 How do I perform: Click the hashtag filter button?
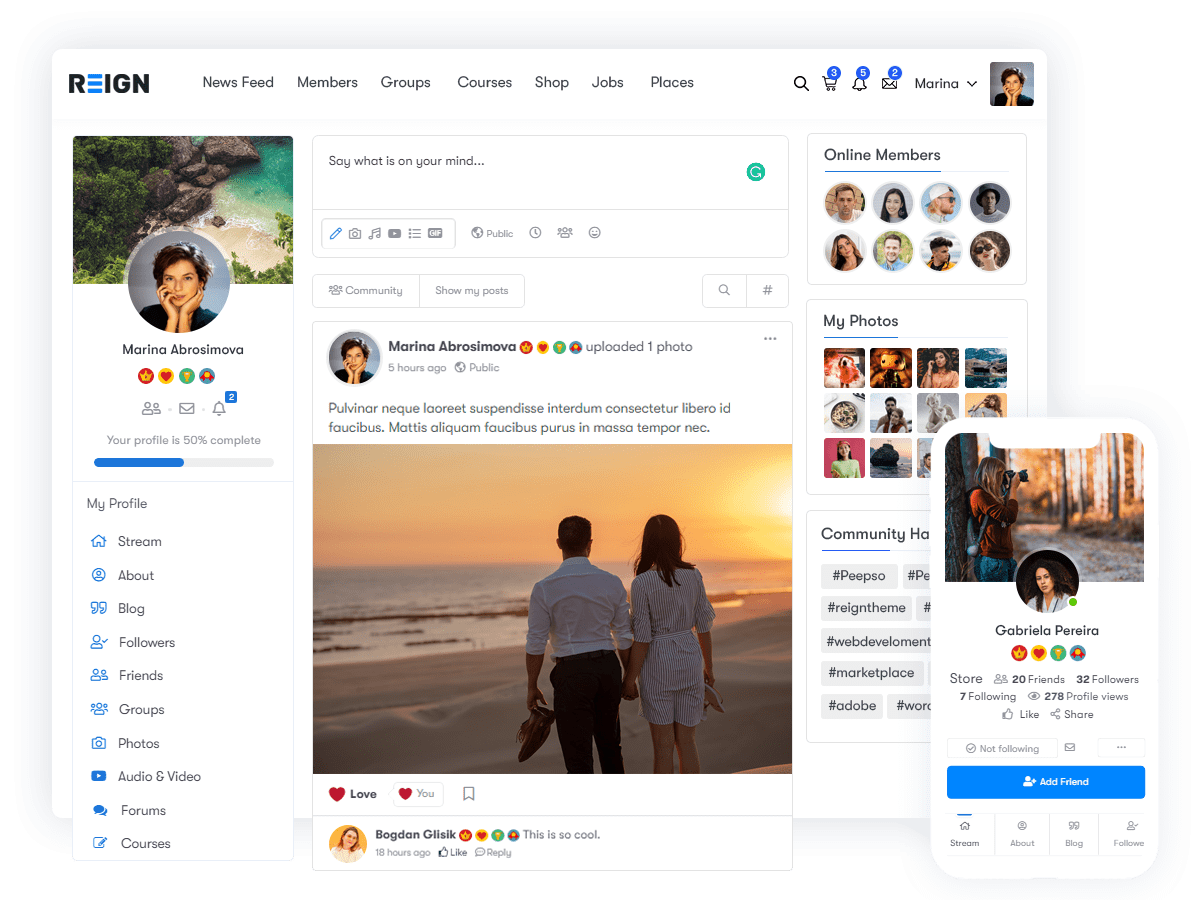click(767, 291)
